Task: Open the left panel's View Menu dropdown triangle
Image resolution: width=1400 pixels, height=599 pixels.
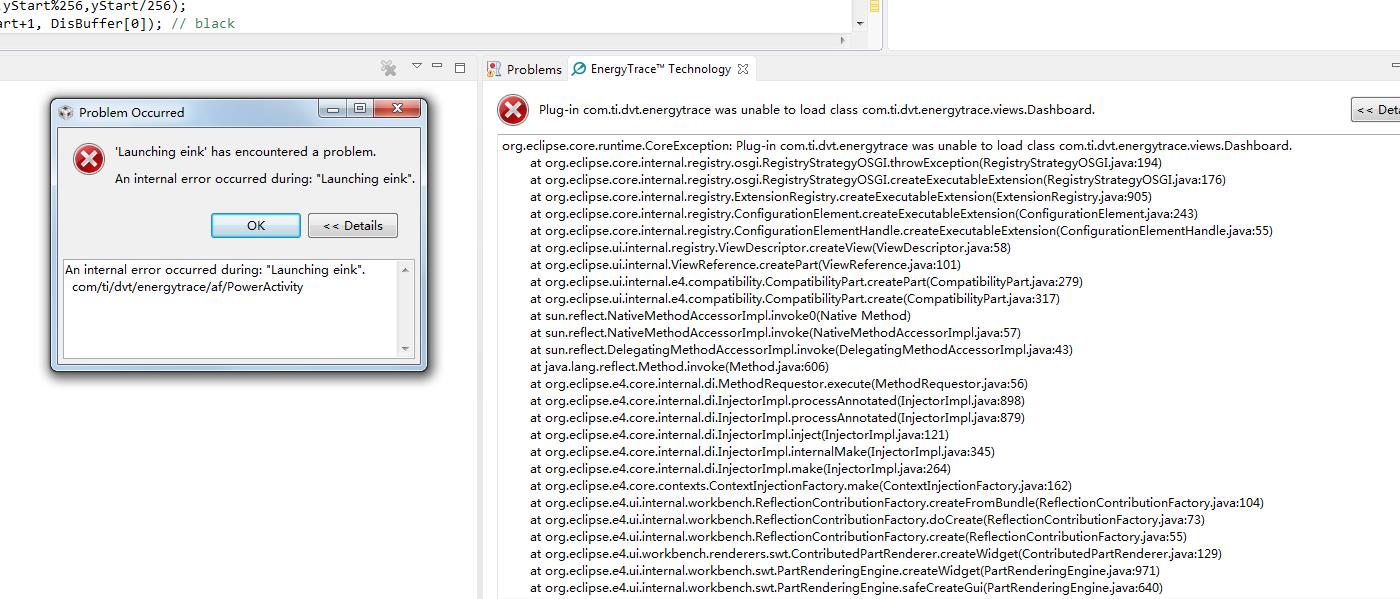Action: (417, 66)
